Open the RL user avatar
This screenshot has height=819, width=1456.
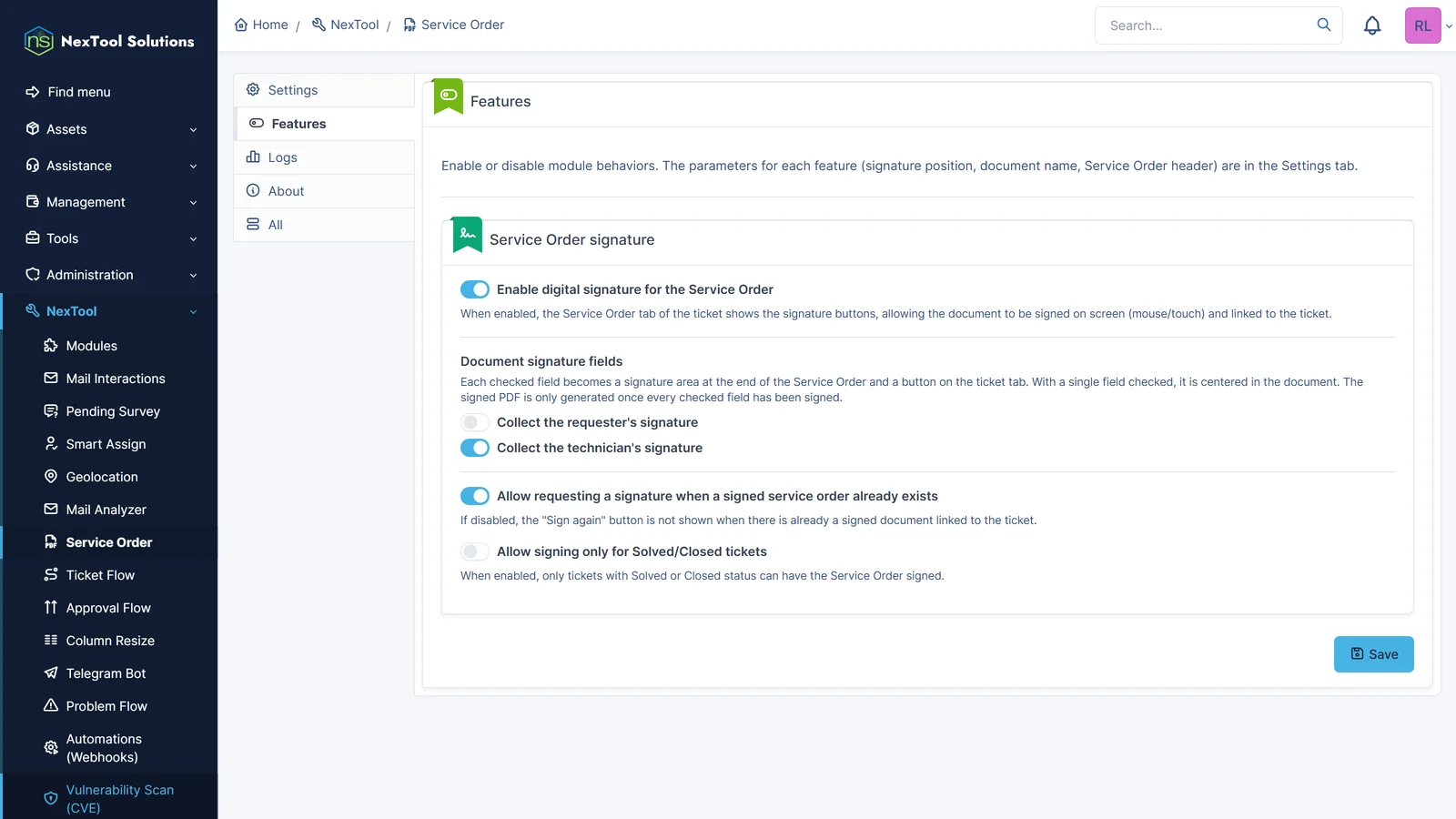1422,25
